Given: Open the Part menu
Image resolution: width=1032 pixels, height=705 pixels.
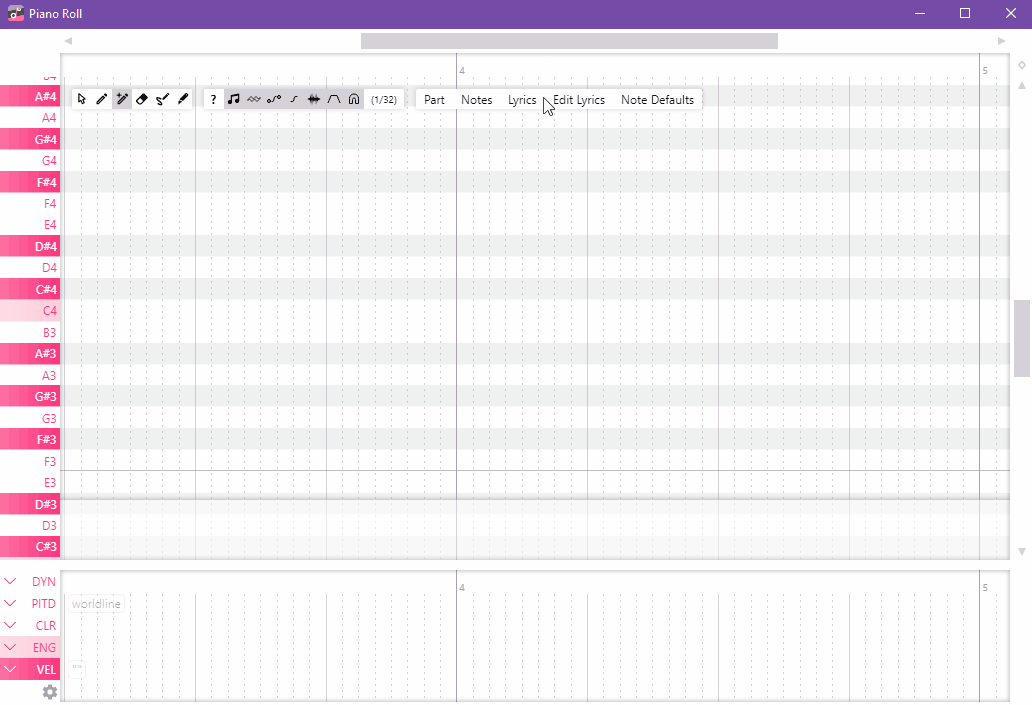Looking at the screenshot, I should click(x=434, y=99).
